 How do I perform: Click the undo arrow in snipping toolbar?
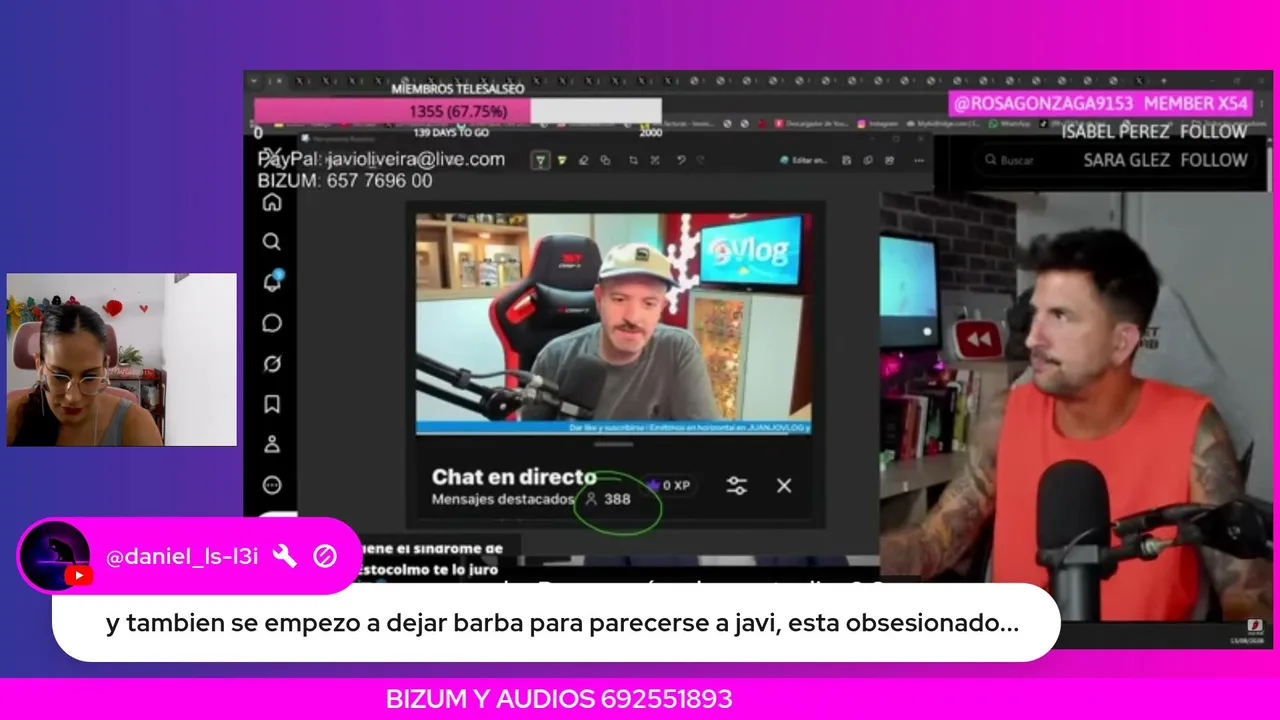pos(680,160)
